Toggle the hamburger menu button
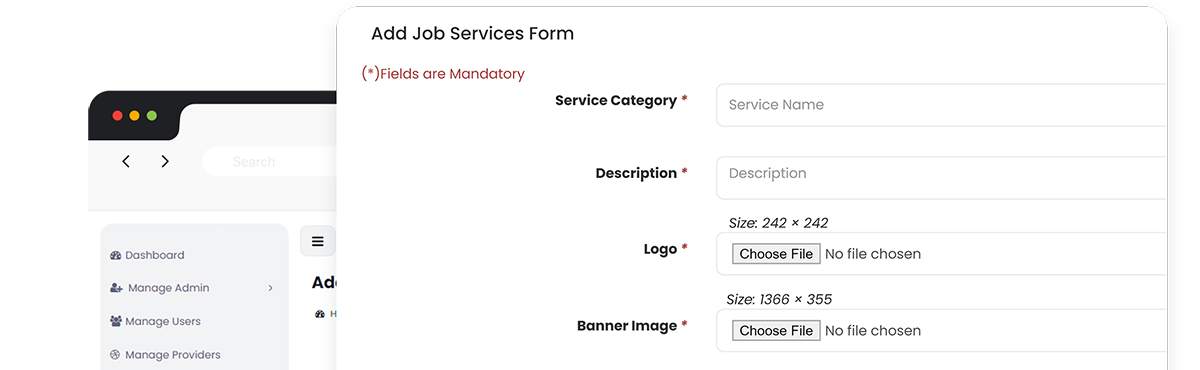This screenshot has height=370, width=1200. click(x=318, y=241)
